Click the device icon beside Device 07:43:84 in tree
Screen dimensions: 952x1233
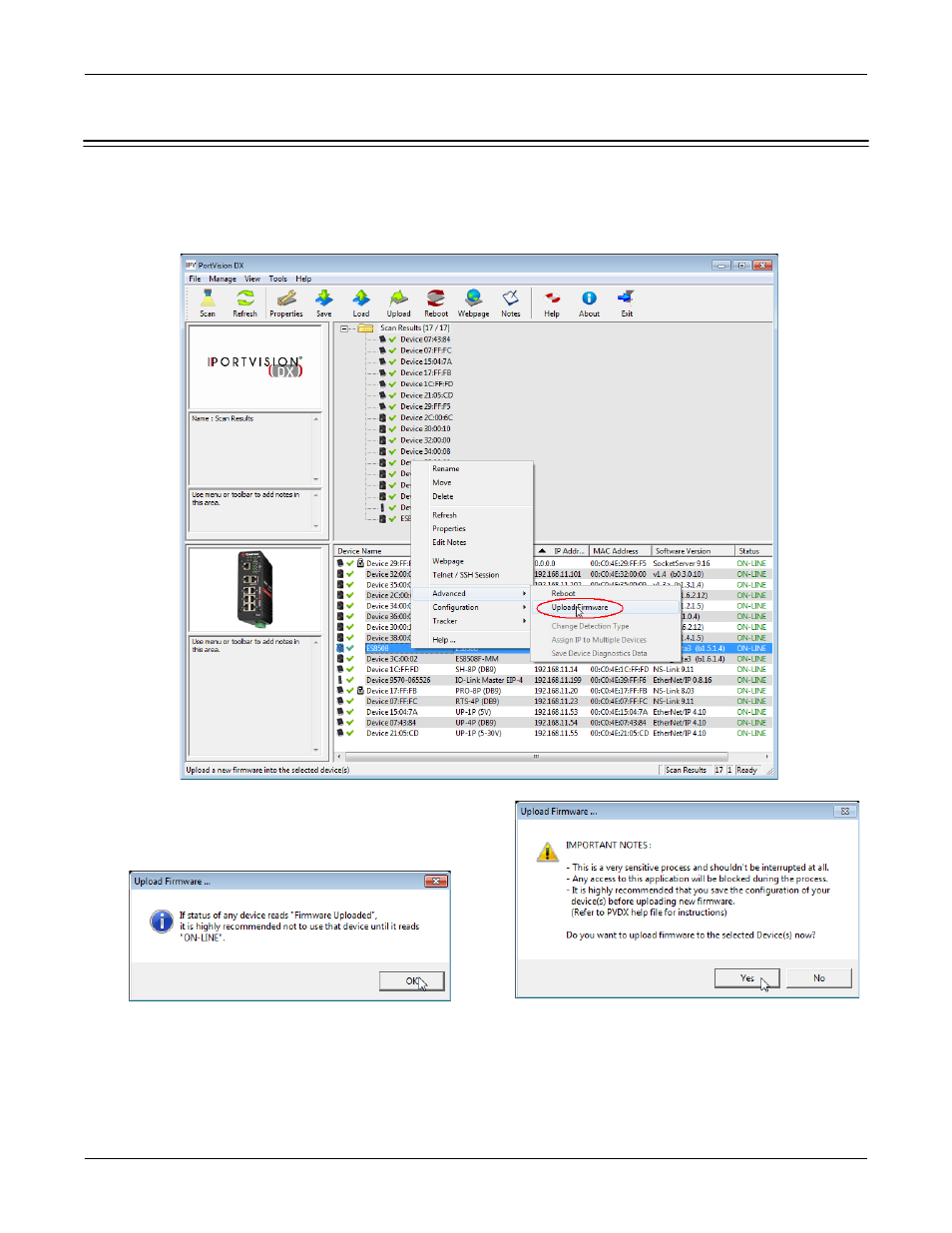(x=382, y=339)
